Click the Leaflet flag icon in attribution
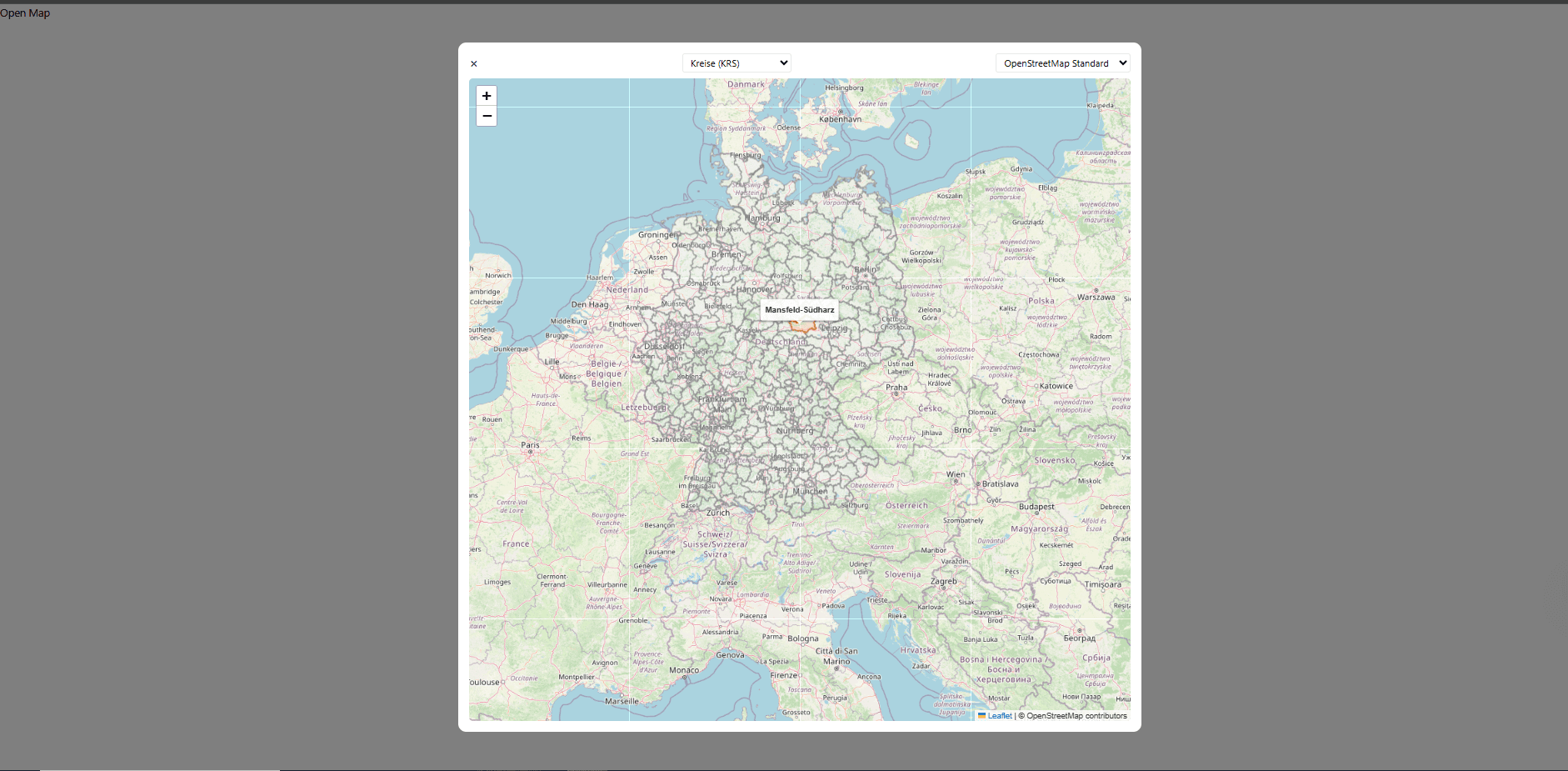Image resolution: width=1568 pixels, height=771 pixels. [x=981, y=716]
